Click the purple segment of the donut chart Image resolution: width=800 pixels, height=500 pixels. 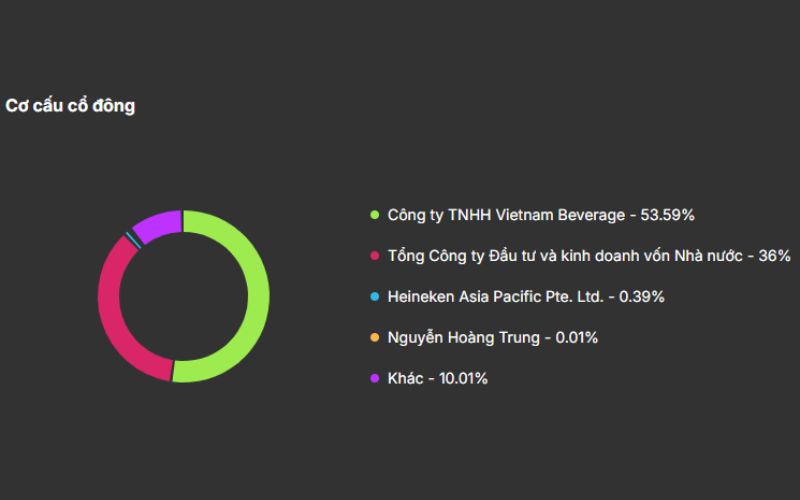(157, 225)
